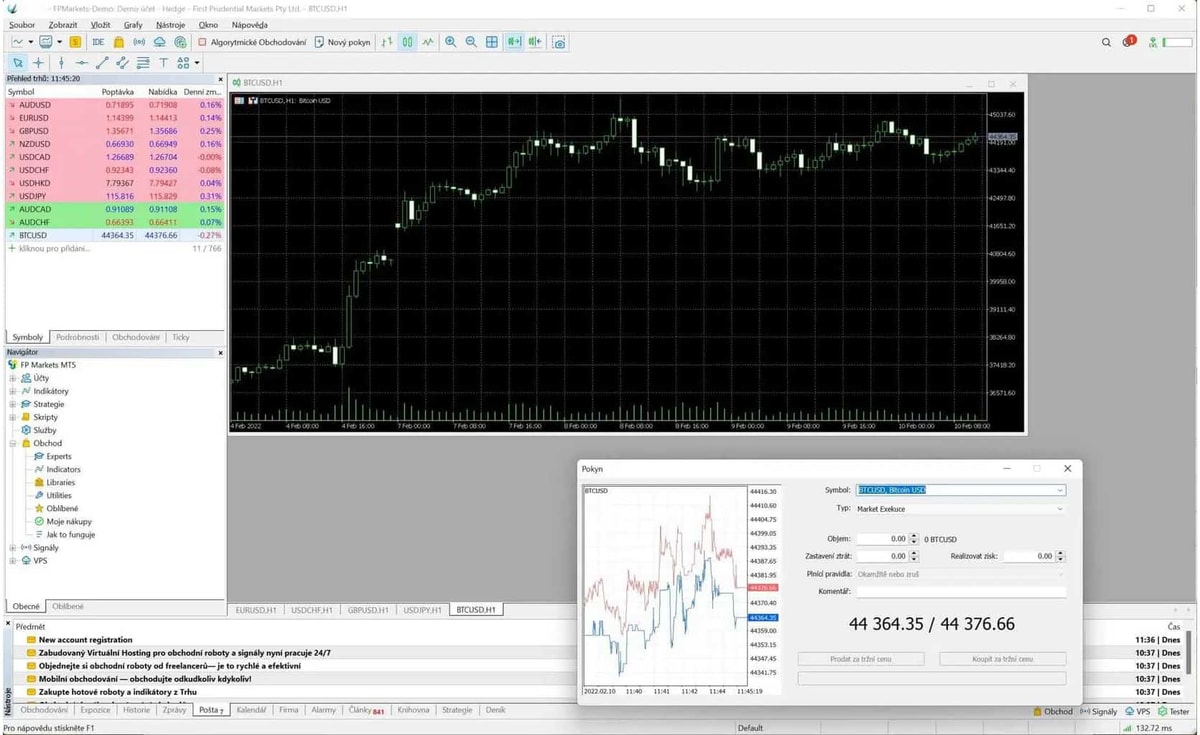The width and height of the screenshot is (1200, 735).
Task: Switch chart to line chart icon
Action: (428, 42)
